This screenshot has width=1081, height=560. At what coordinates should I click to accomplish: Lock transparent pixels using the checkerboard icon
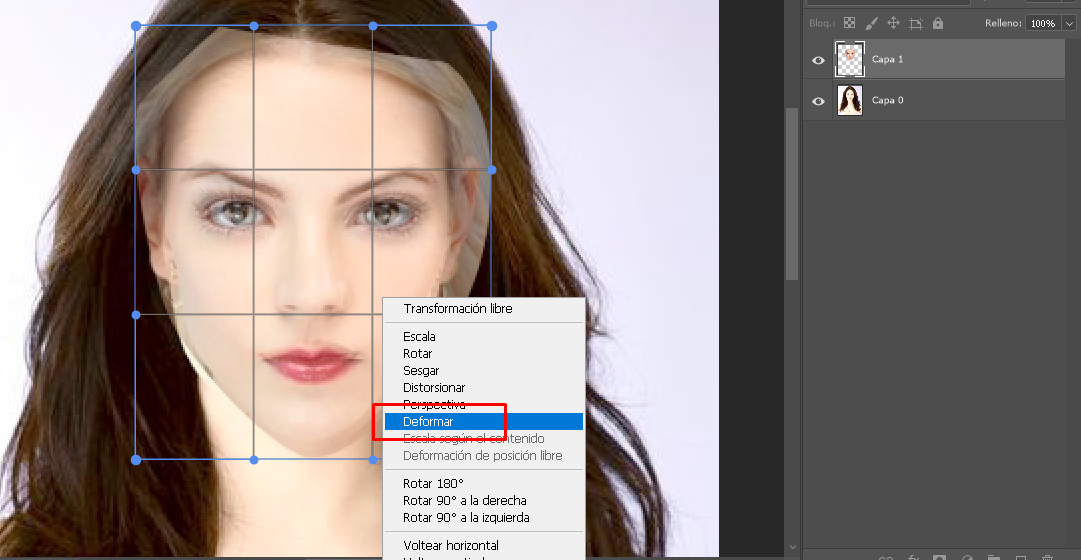point(849,23)
